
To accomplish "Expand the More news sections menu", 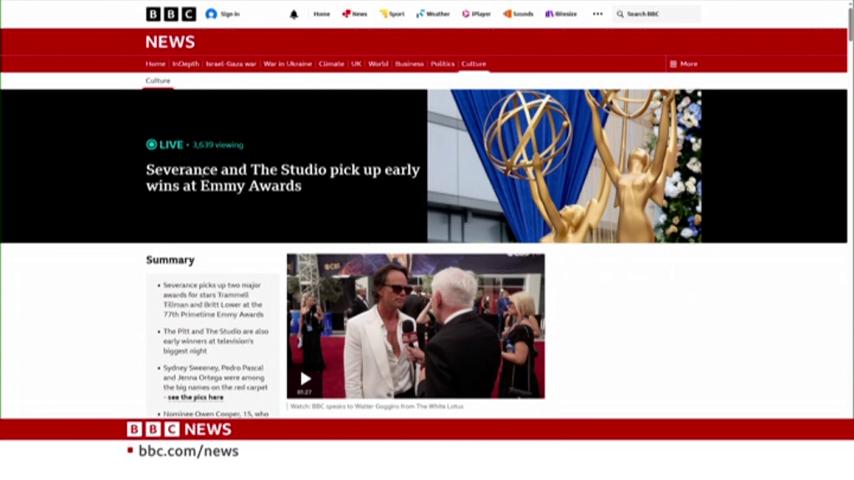I will pos(684,64).
